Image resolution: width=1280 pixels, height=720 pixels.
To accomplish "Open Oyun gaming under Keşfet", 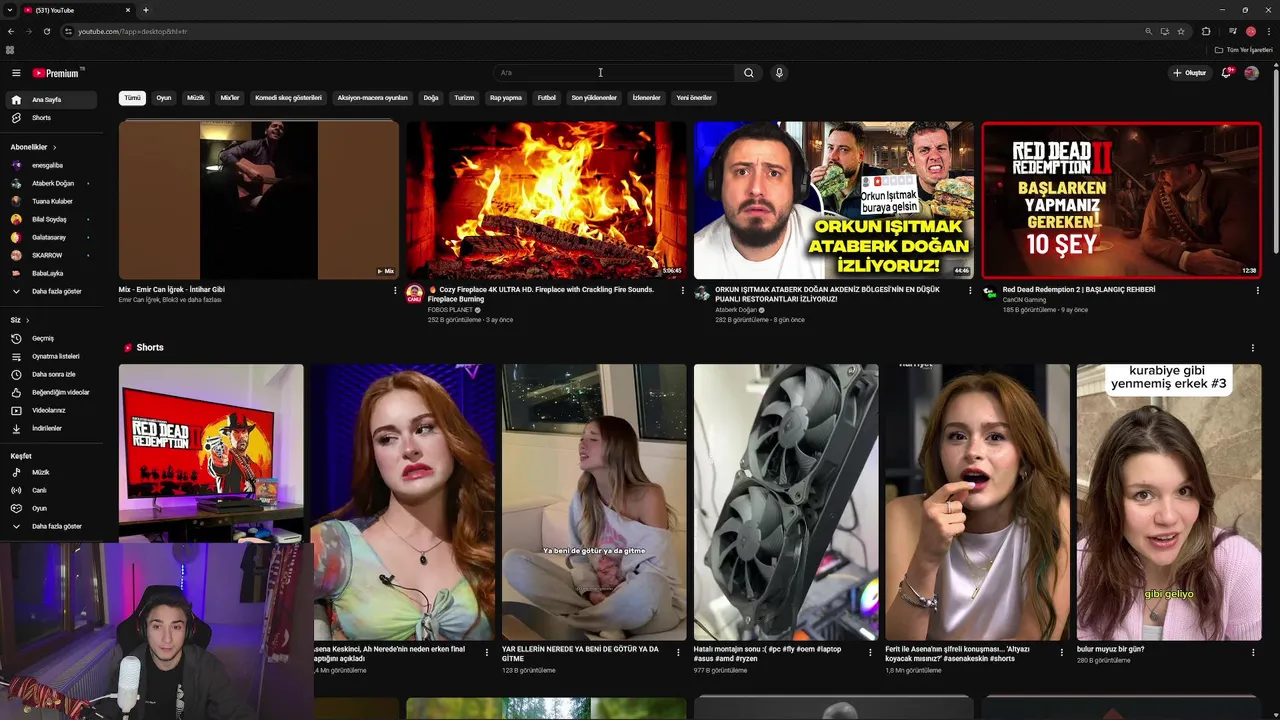I will 53,508.
